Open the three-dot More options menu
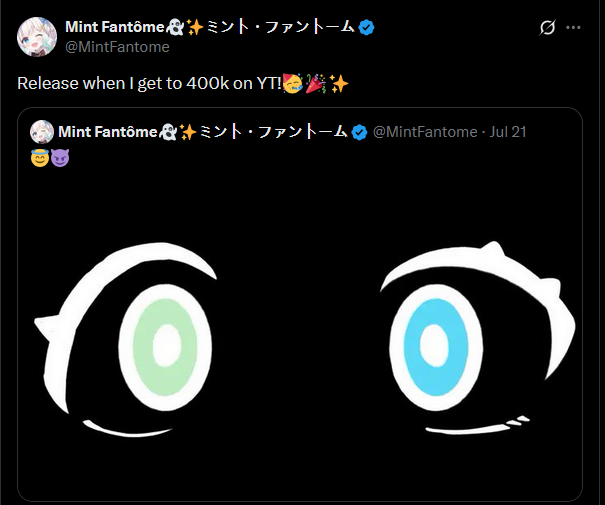Viewport: 605px width, 505px height. tap(573, 28)
